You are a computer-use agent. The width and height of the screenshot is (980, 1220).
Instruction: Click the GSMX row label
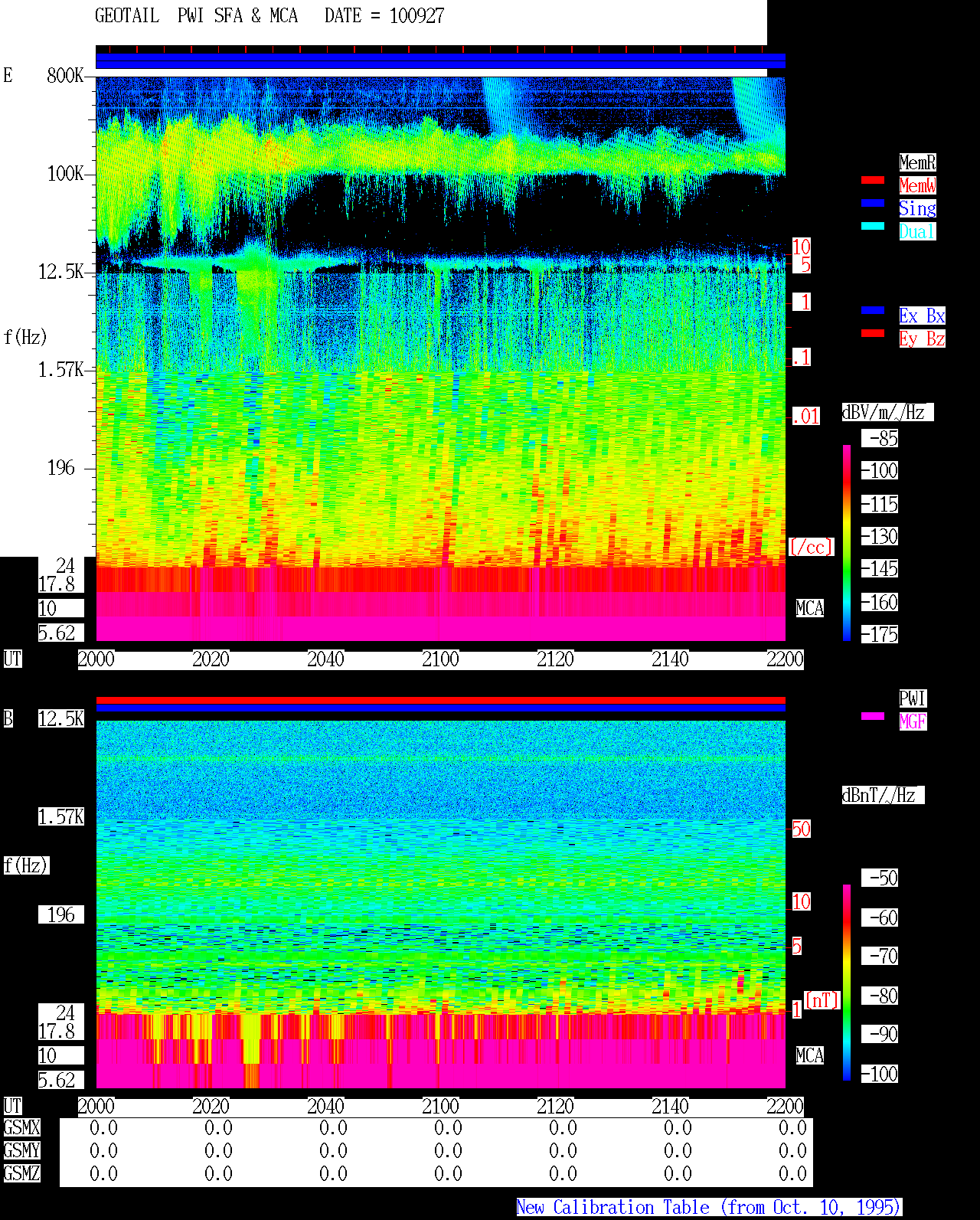coord(21,1128)
